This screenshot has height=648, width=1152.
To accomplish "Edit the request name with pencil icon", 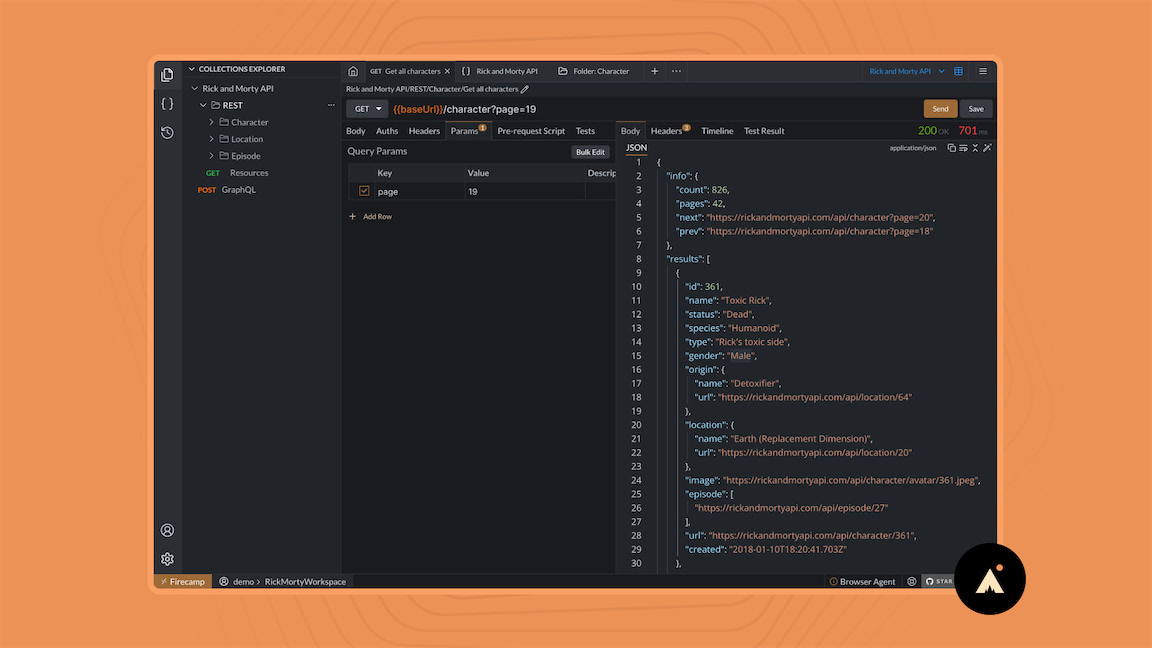I will point(525,89).
